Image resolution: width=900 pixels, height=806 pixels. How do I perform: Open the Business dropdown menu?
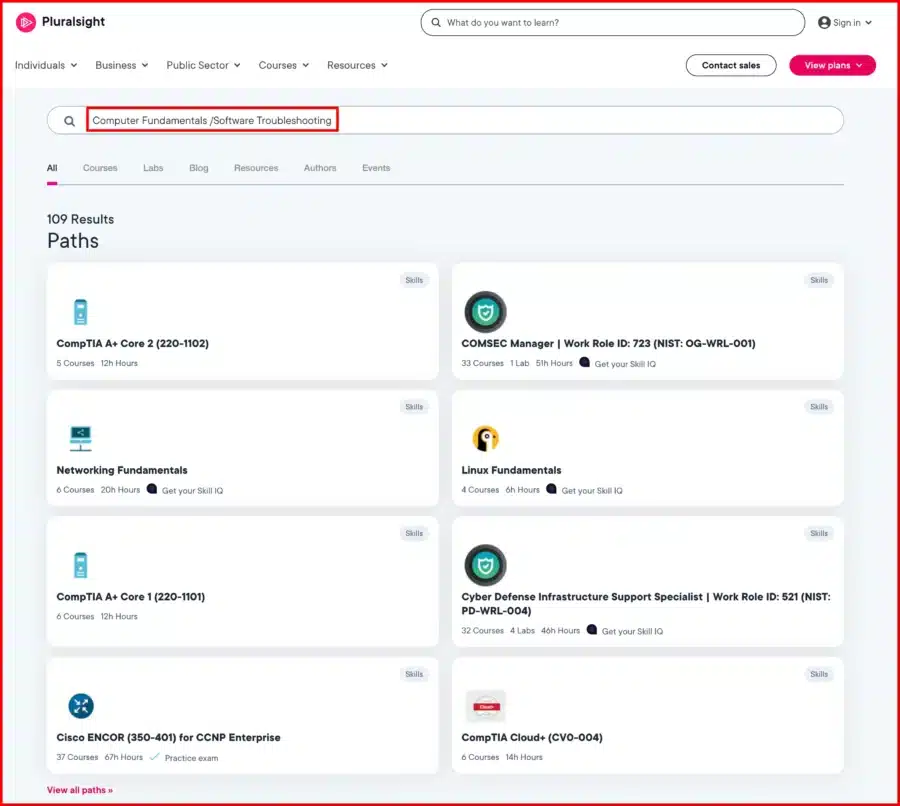(121, 64)
